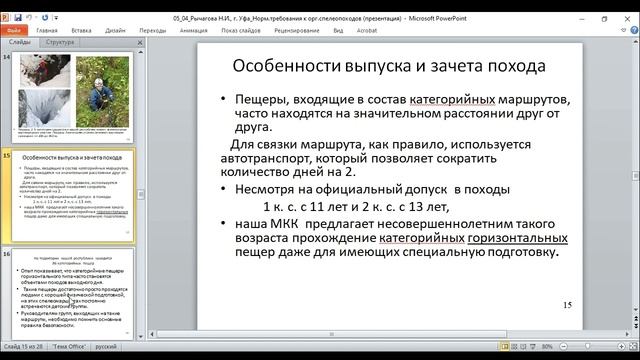640x360 pixels.
Task: Switch to the Вставка ribbon tab
Action: coord(81,30)
